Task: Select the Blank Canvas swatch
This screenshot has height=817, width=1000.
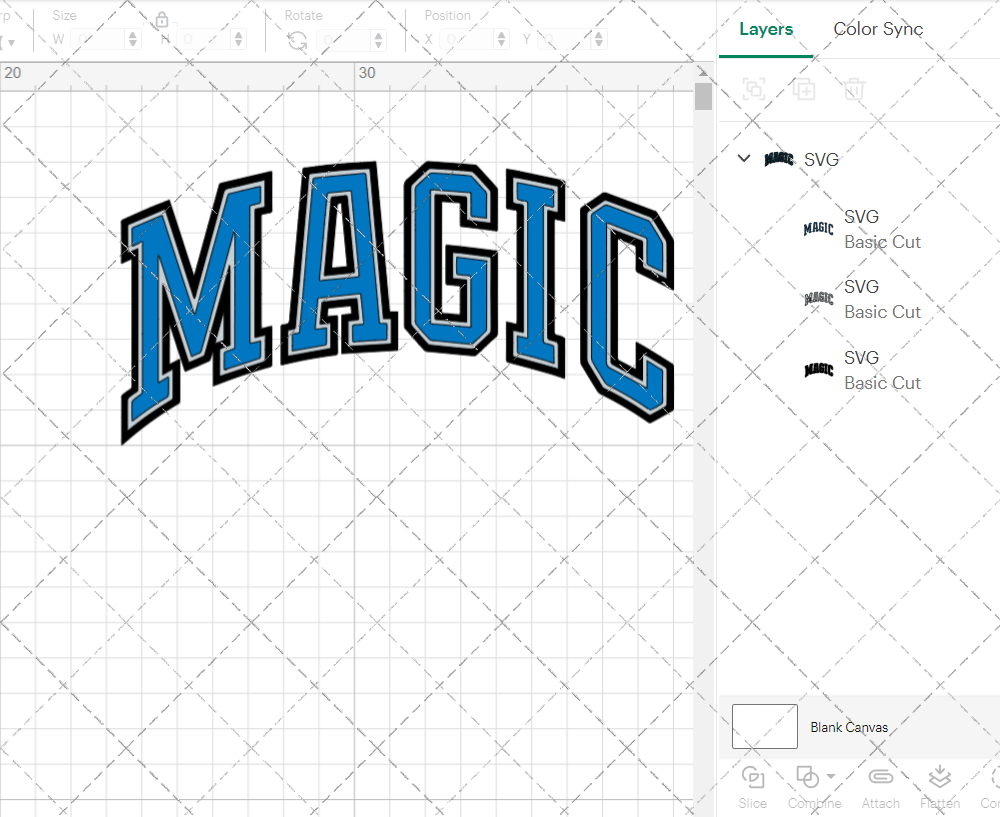Action: [765, 726]
